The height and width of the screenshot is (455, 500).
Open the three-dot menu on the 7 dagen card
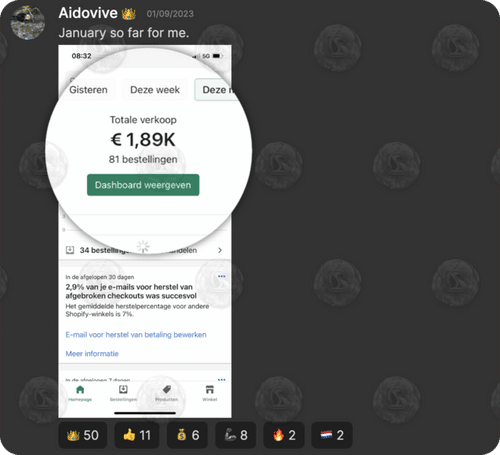221,380
